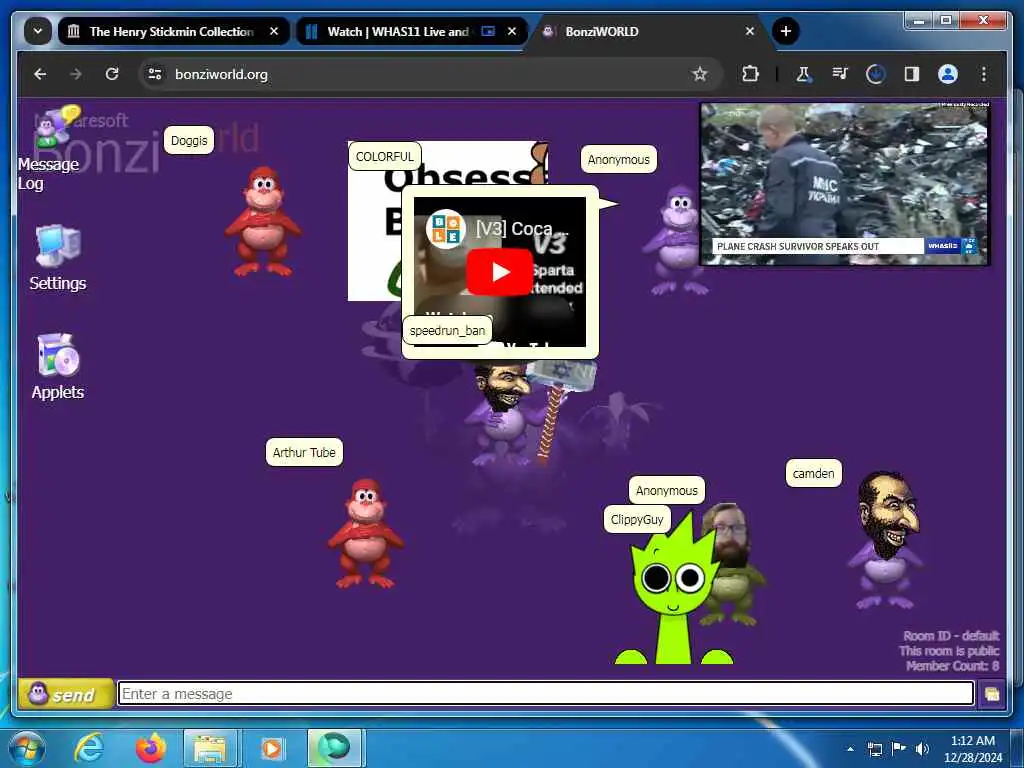Go forward one page
This screenshot has width=1024, height=768.
pyautogui.click(x=76, y=74)
